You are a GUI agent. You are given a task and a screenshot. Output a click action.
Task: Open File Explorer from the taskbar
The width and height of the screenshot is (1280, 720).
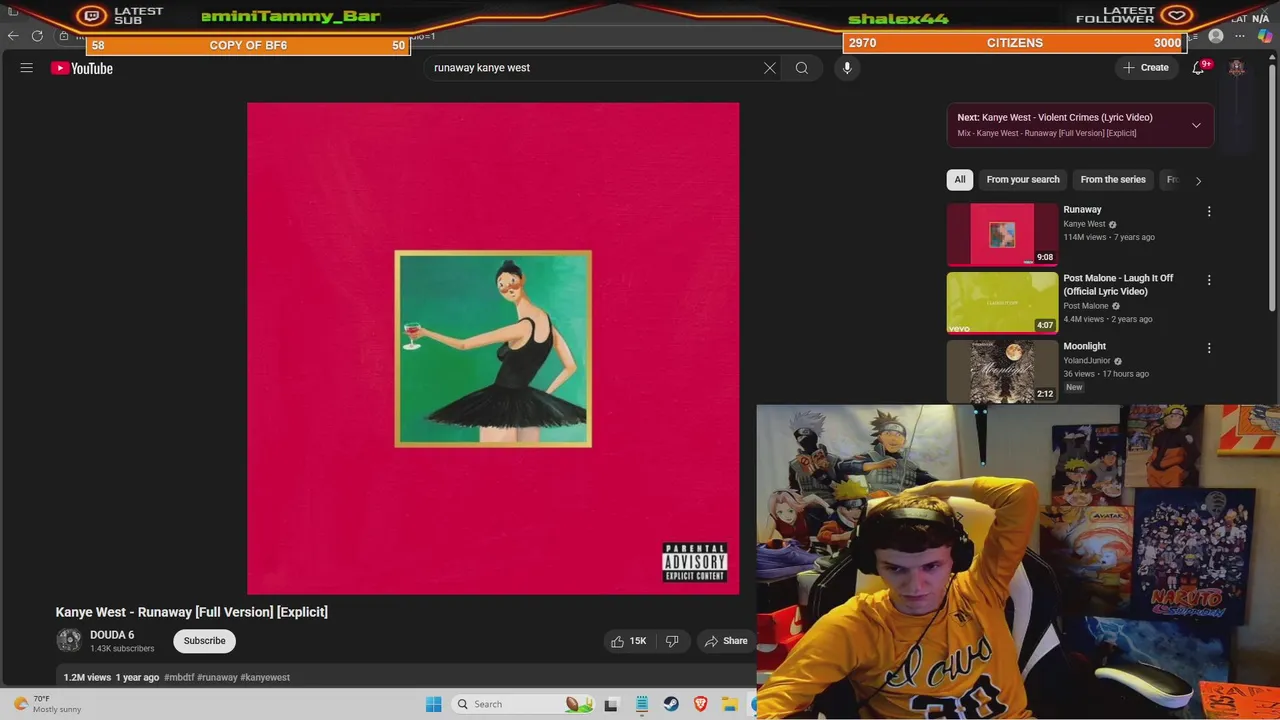click(730, 704)
